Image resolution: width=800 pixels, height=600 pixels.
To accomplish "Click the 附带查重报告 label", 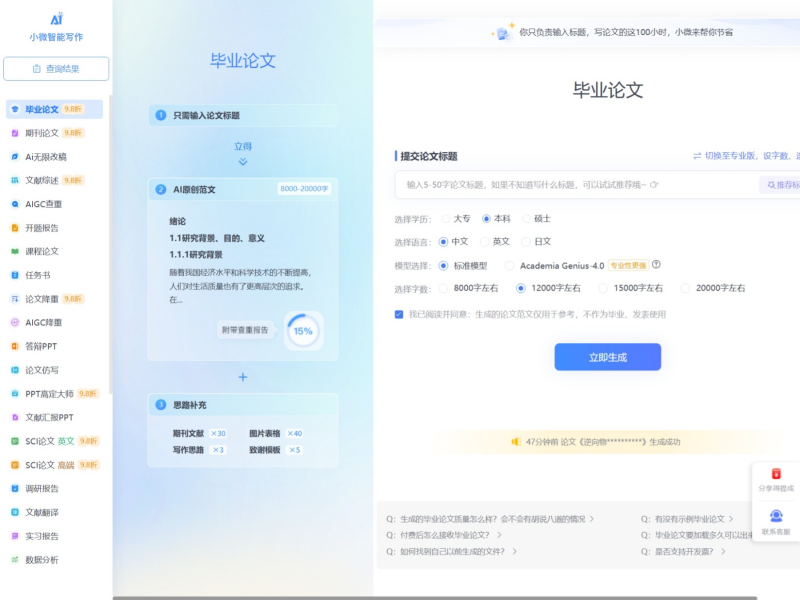I will point(245,330).
